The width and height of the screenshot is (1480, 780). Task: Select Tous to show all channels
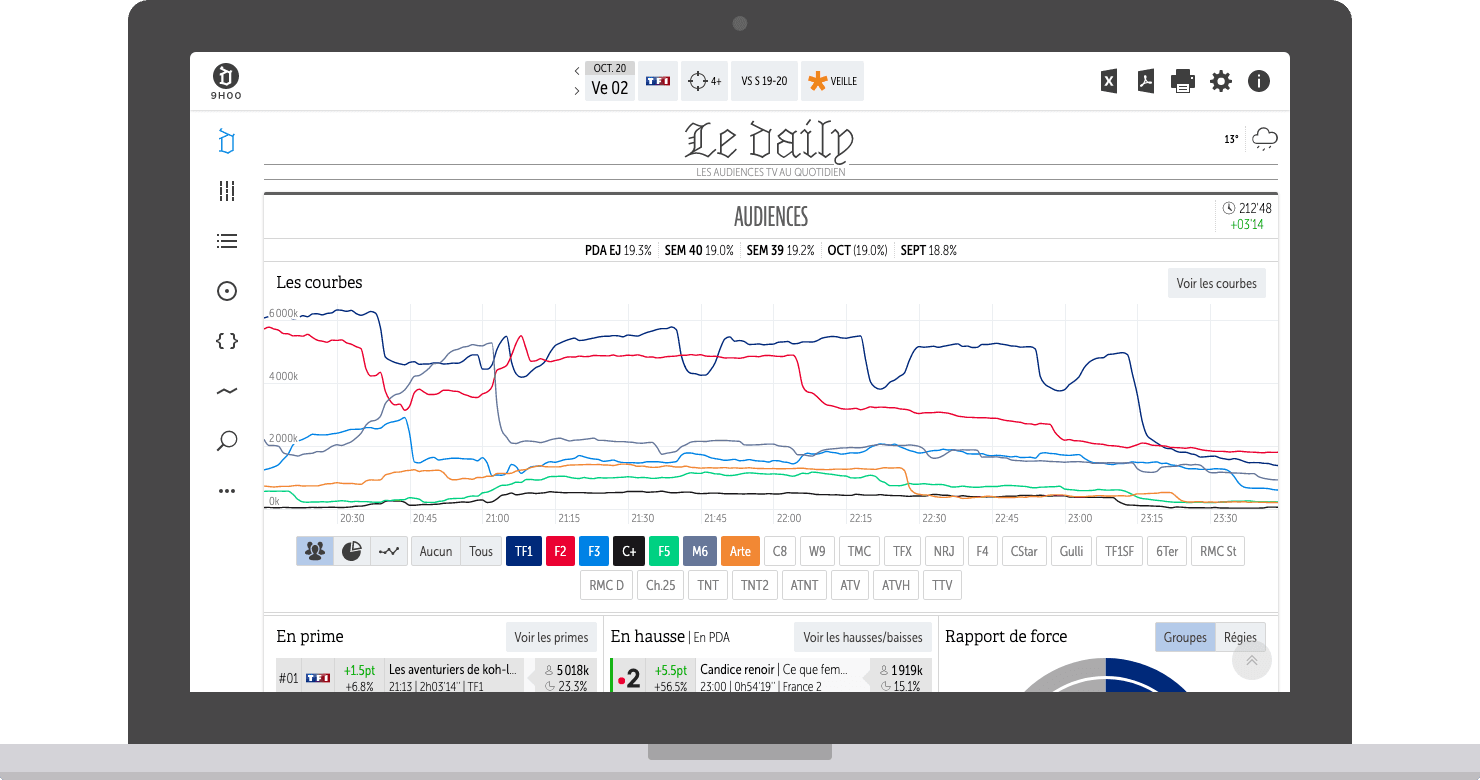[481, 551]
